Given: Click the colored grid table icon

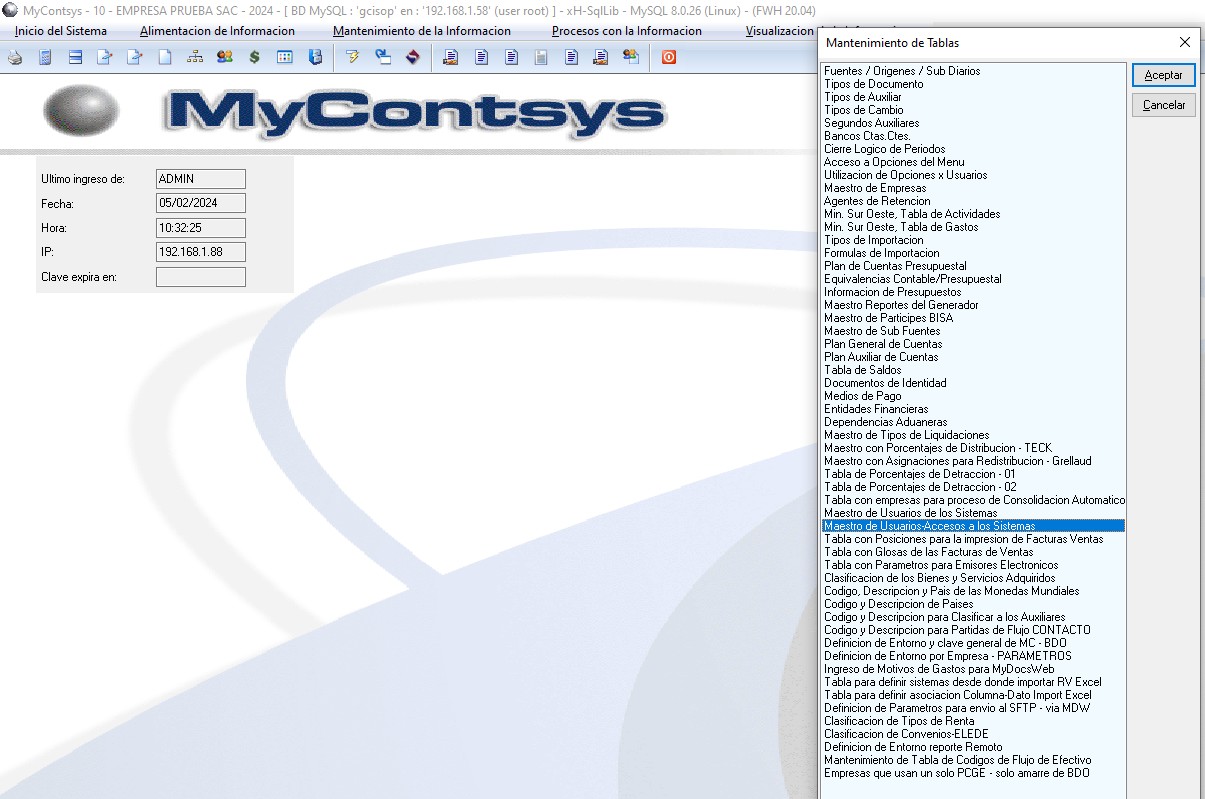Looking at the screenshot, I should [x=284, y=57].
